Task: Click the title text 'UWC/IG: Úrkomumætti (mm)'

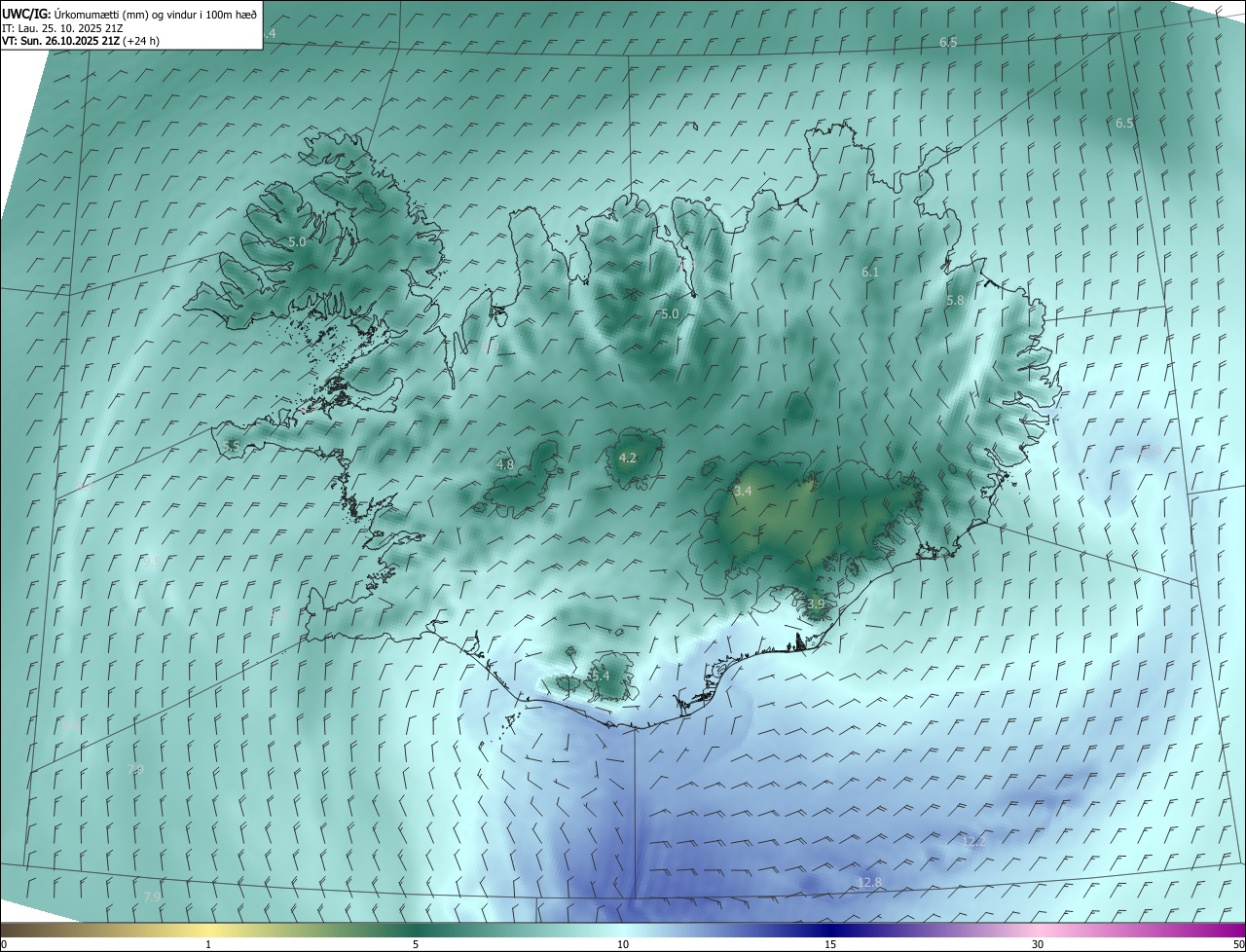Action: coord(76,15)
